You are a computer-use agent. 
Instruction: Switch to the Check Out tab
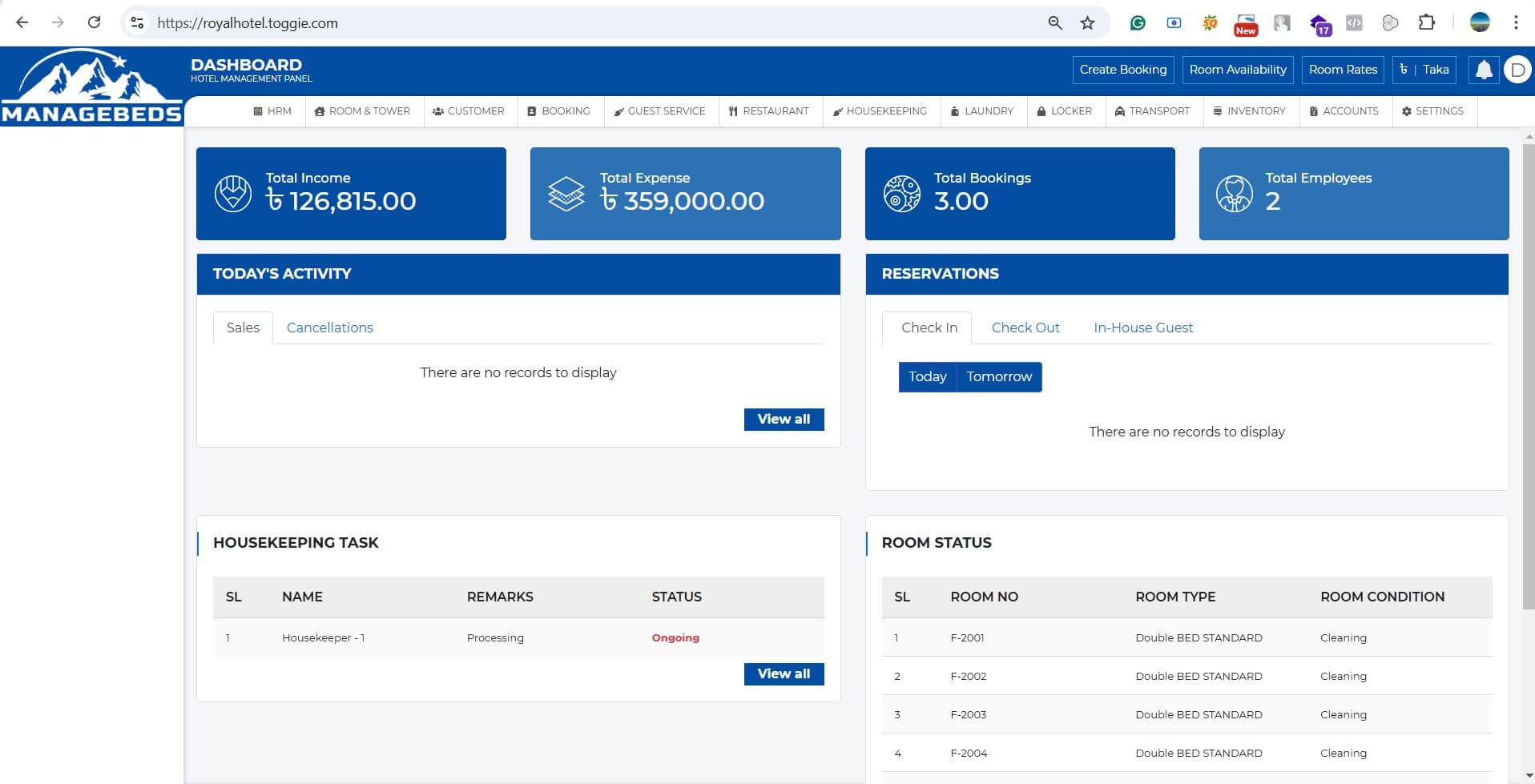(x=1025, y=328)
